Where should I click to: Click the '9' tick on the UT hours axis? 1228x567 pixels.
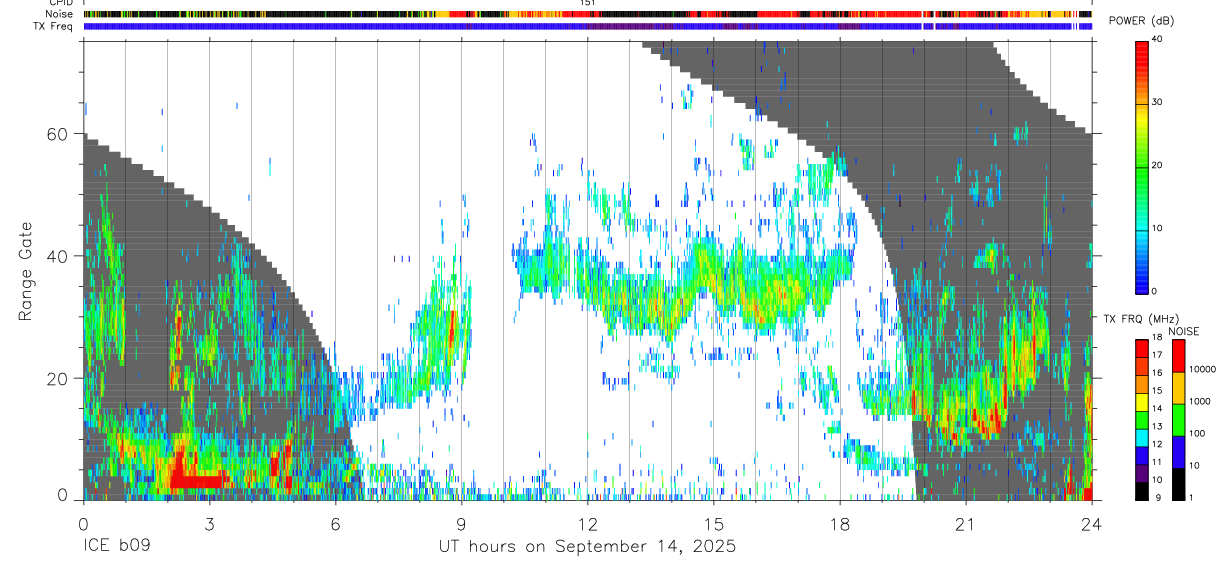462,523
